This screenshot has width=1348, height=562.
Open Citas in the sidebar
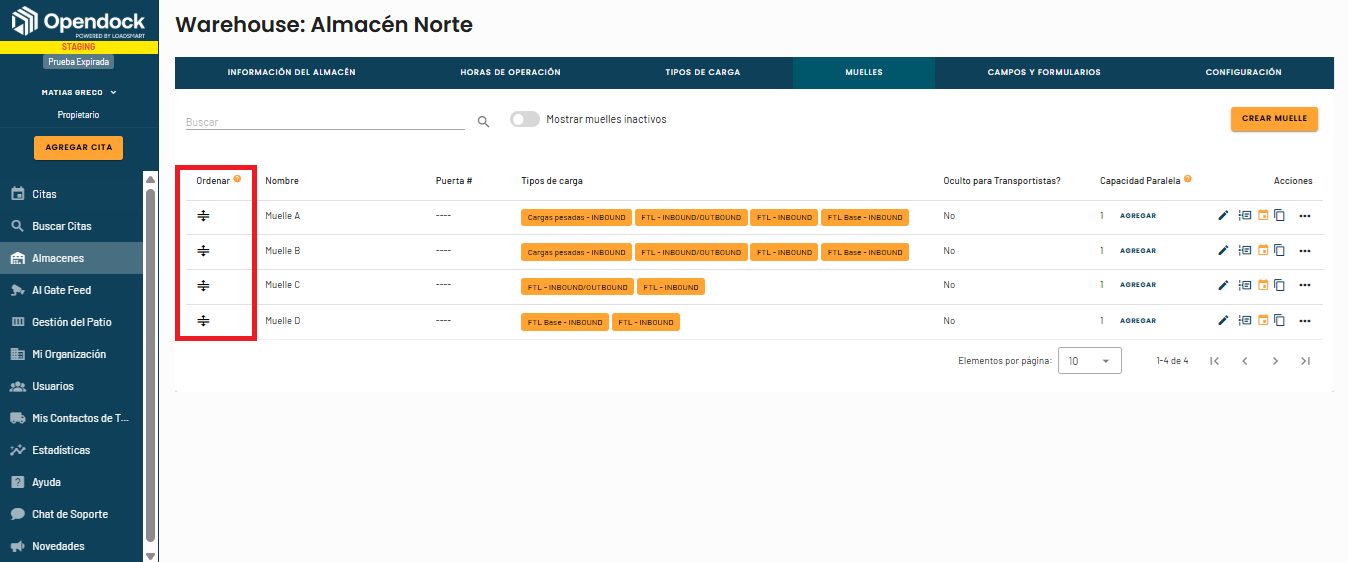point(72,194)
